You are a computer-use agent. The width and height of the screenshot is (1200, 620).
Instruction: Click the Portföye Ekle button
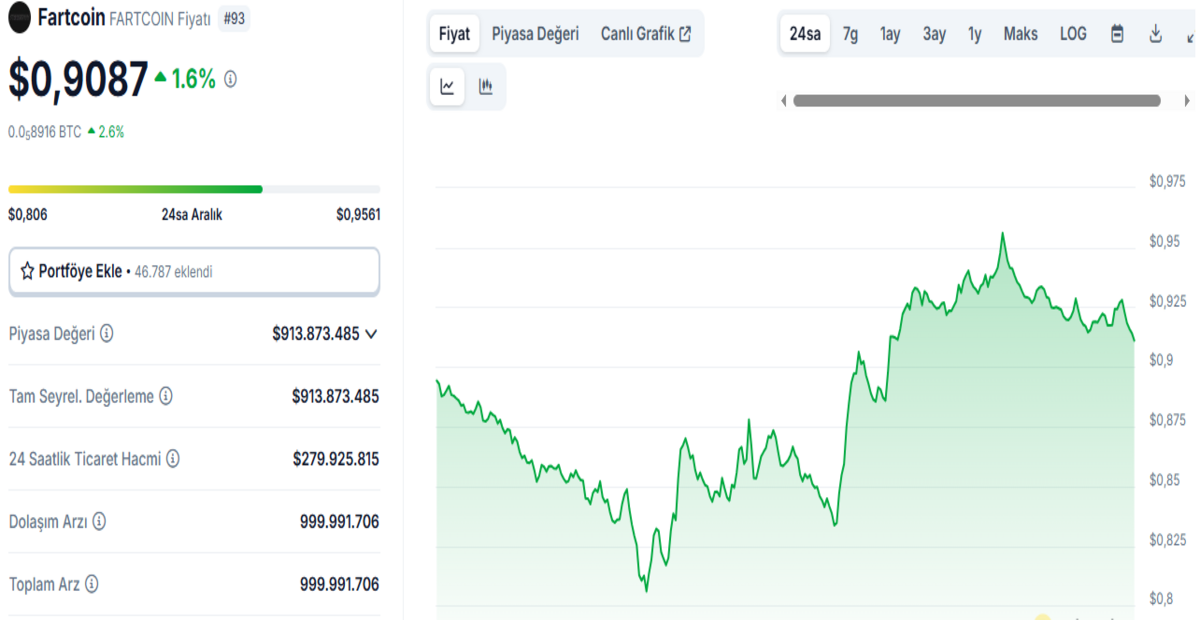click(x=194, y=271)
